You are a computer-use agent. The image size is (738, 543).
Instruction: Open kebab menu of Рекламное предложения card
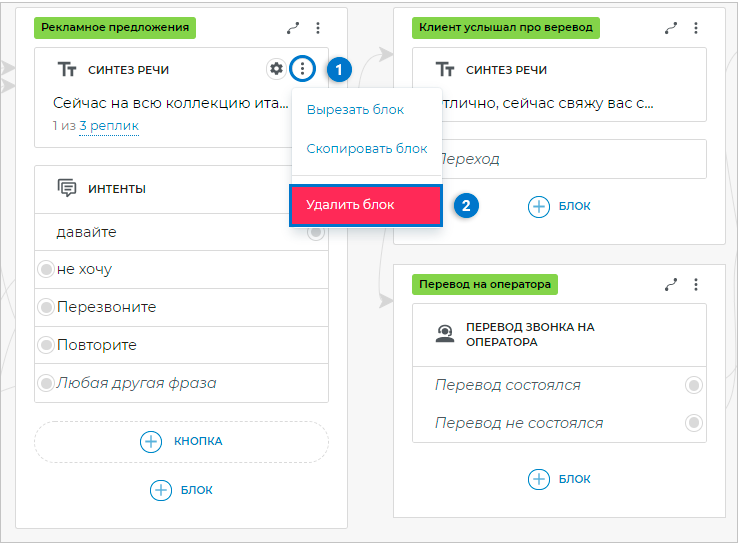click(318, 28)
